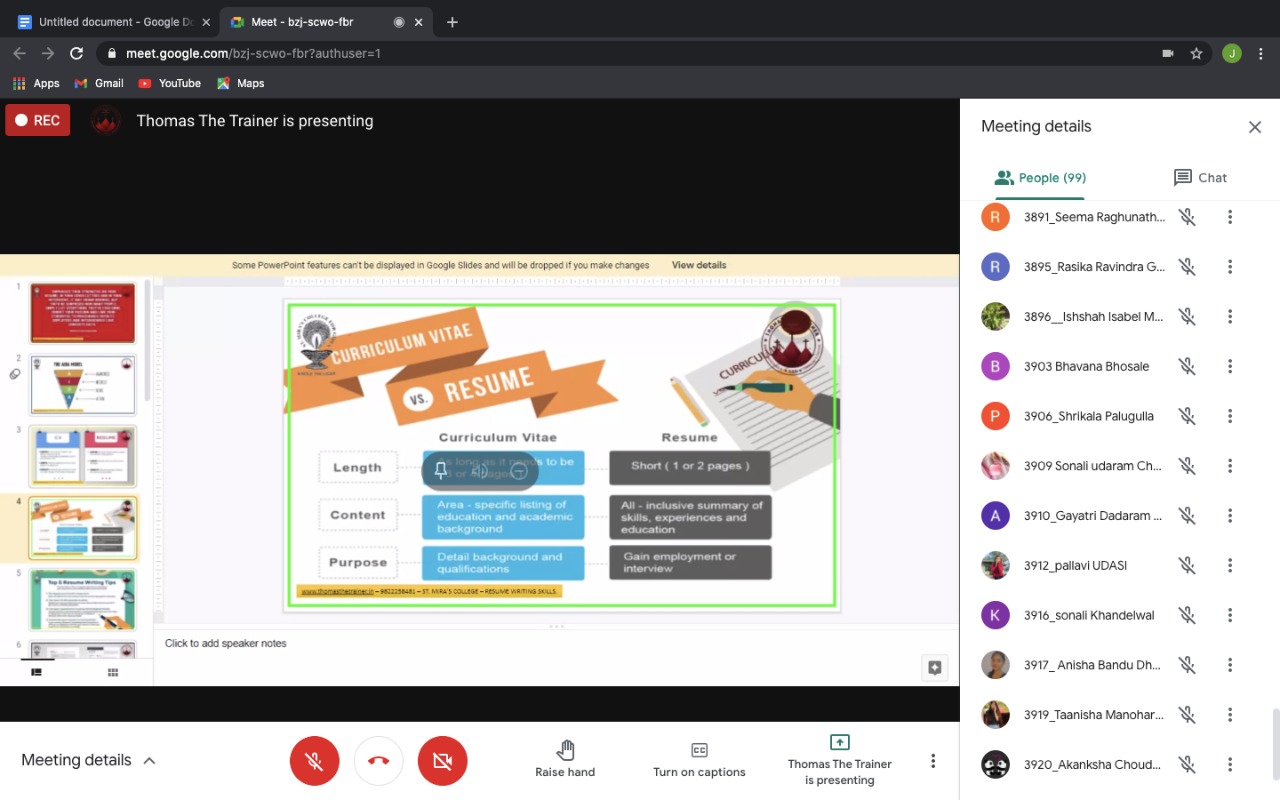Open the Gmail bookmark
Screen dimensions: 1280x800
pos(99,83)
